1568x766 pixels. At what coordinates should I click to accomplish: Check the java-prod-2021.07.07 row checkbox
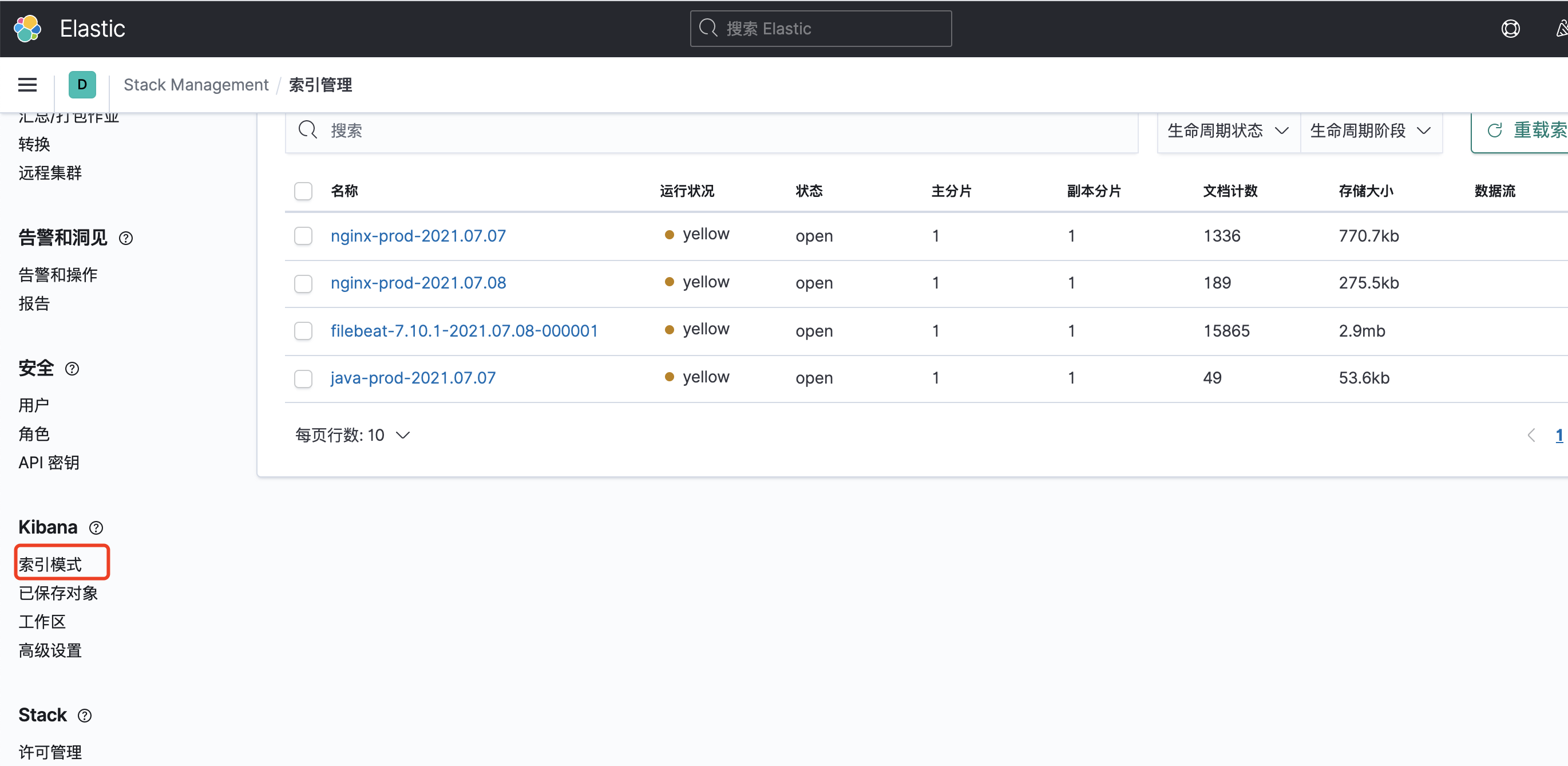[303, 379]
